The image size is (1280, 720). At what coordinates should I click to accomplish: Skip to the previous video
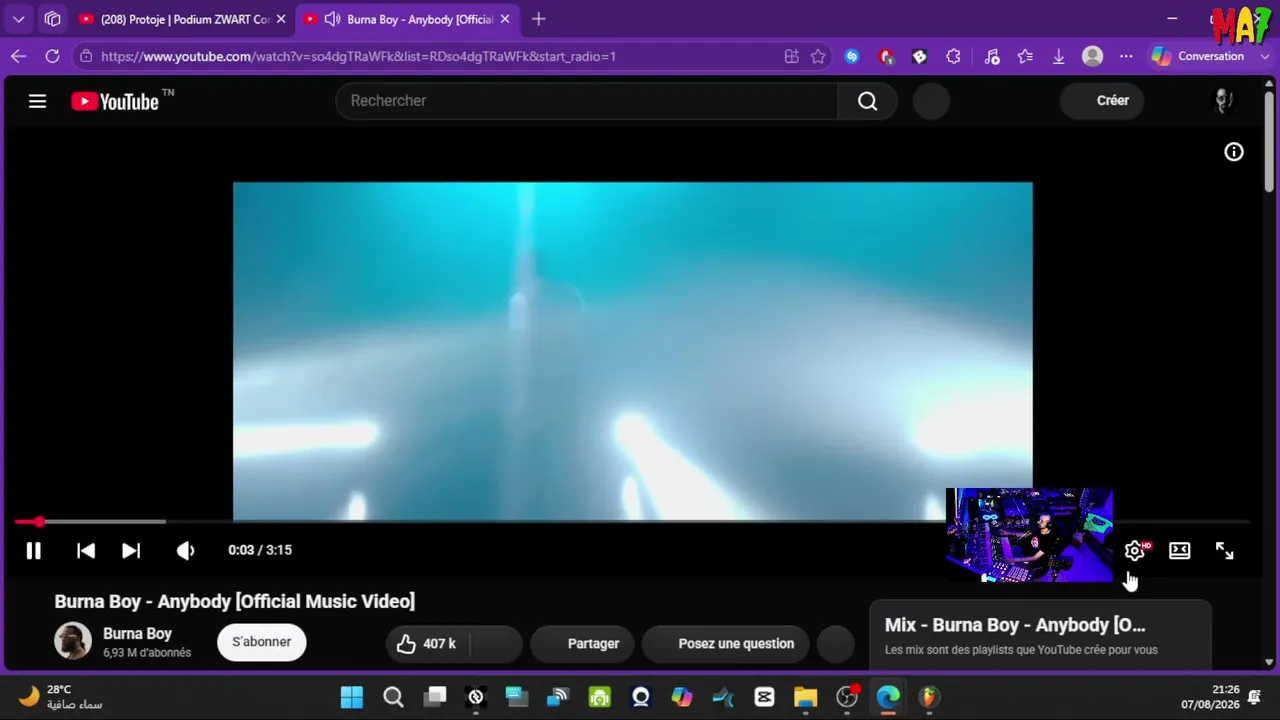(86, 550)
